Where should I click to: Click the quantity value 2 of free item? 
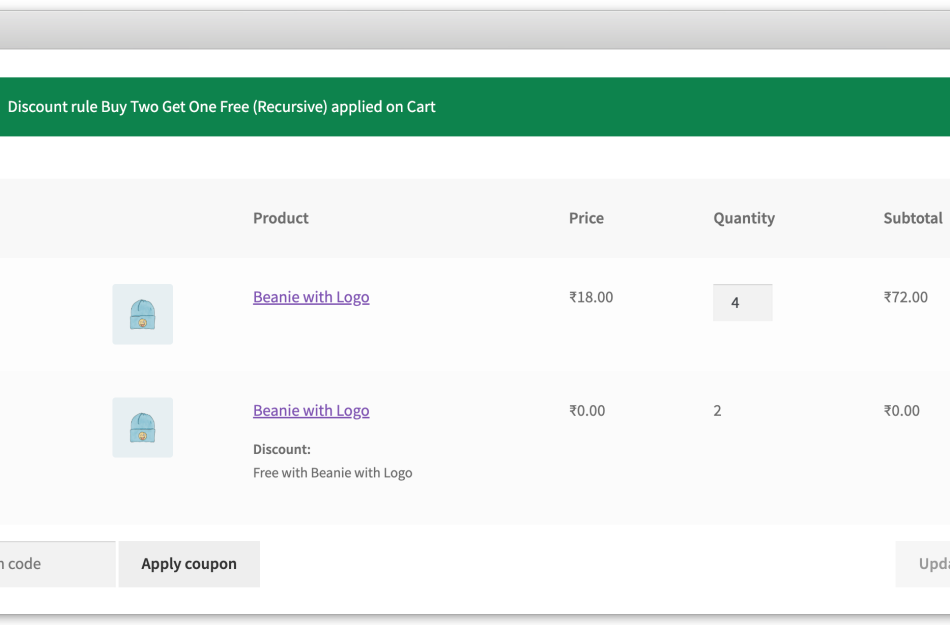tap(717, 410)
